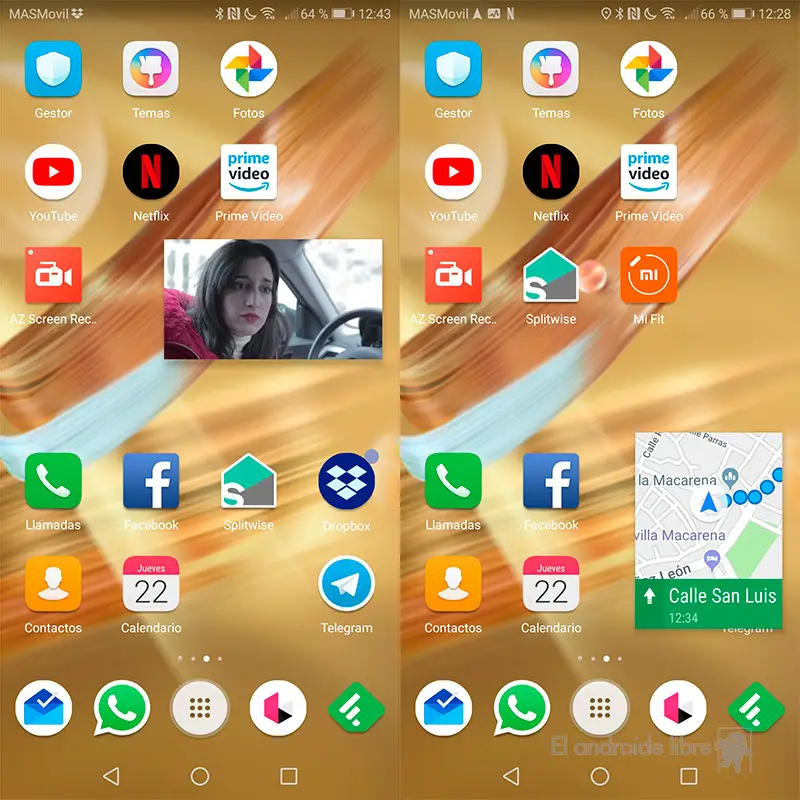Tap location pin icon in right status bar
The height and width of the screenshot is (800, 800).
pyautogui.click(x=606, y=14)
